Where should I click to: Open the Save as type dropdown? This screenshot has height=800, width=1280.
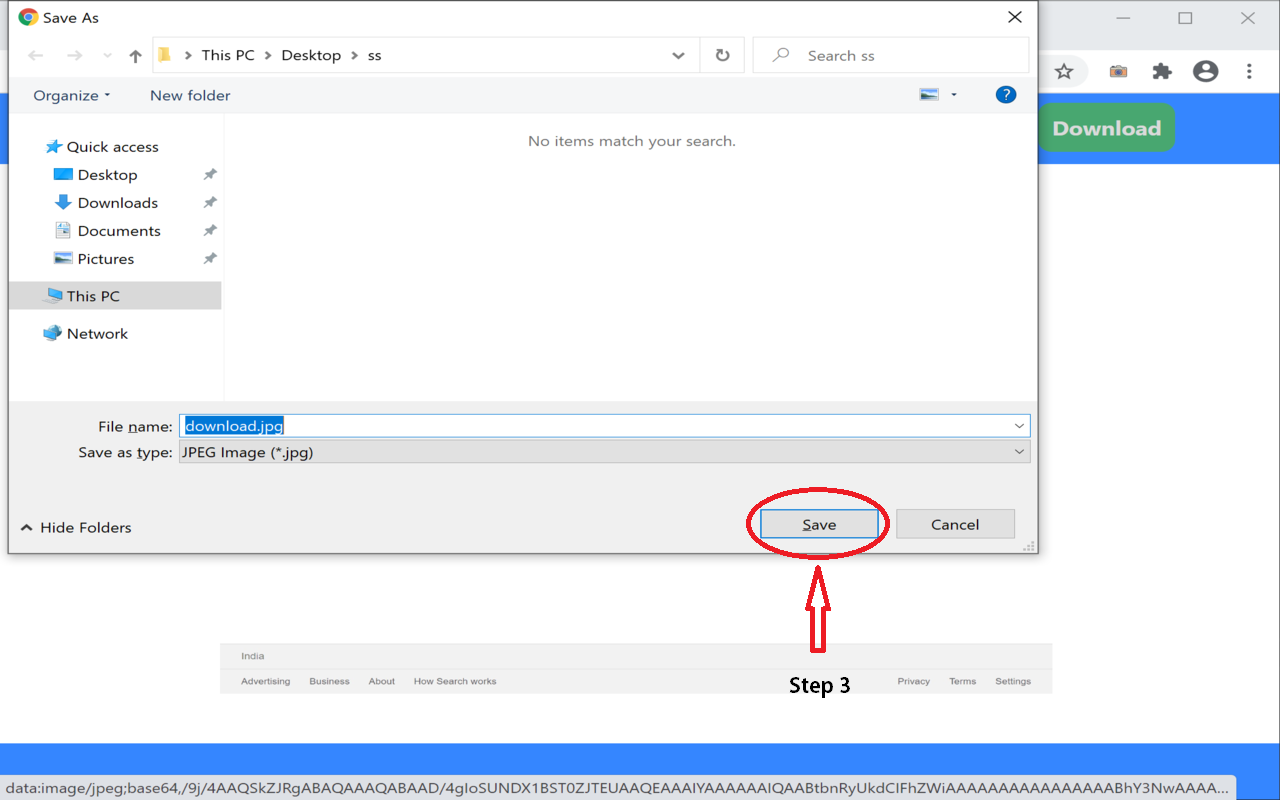pyautogui.click(x=1019, y=451)
